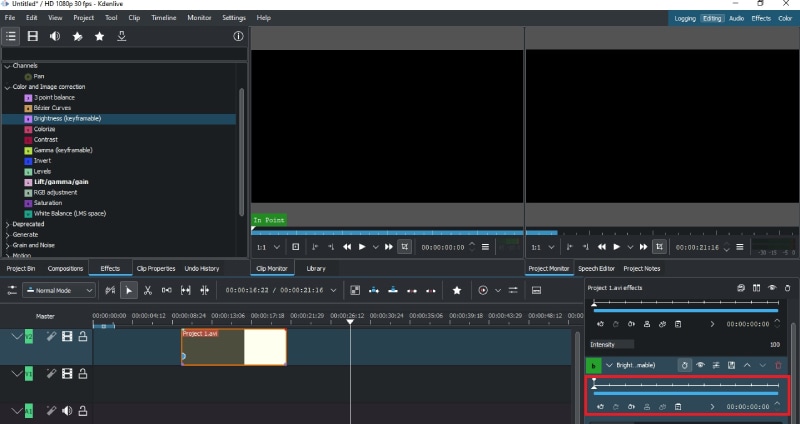Show main effects list icon
800x424 pixels.
(11, 36)
